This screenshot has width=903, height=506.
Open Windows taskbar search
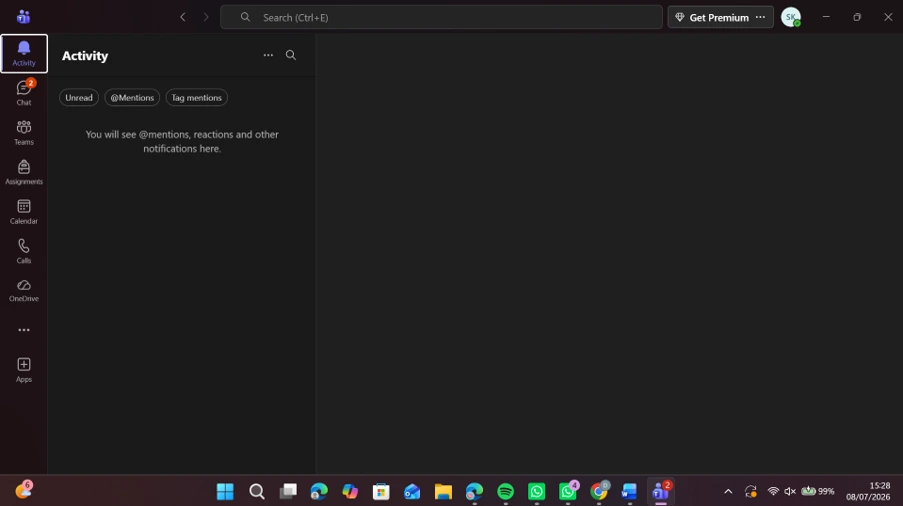pyautogui.click(x=257, y=491)
